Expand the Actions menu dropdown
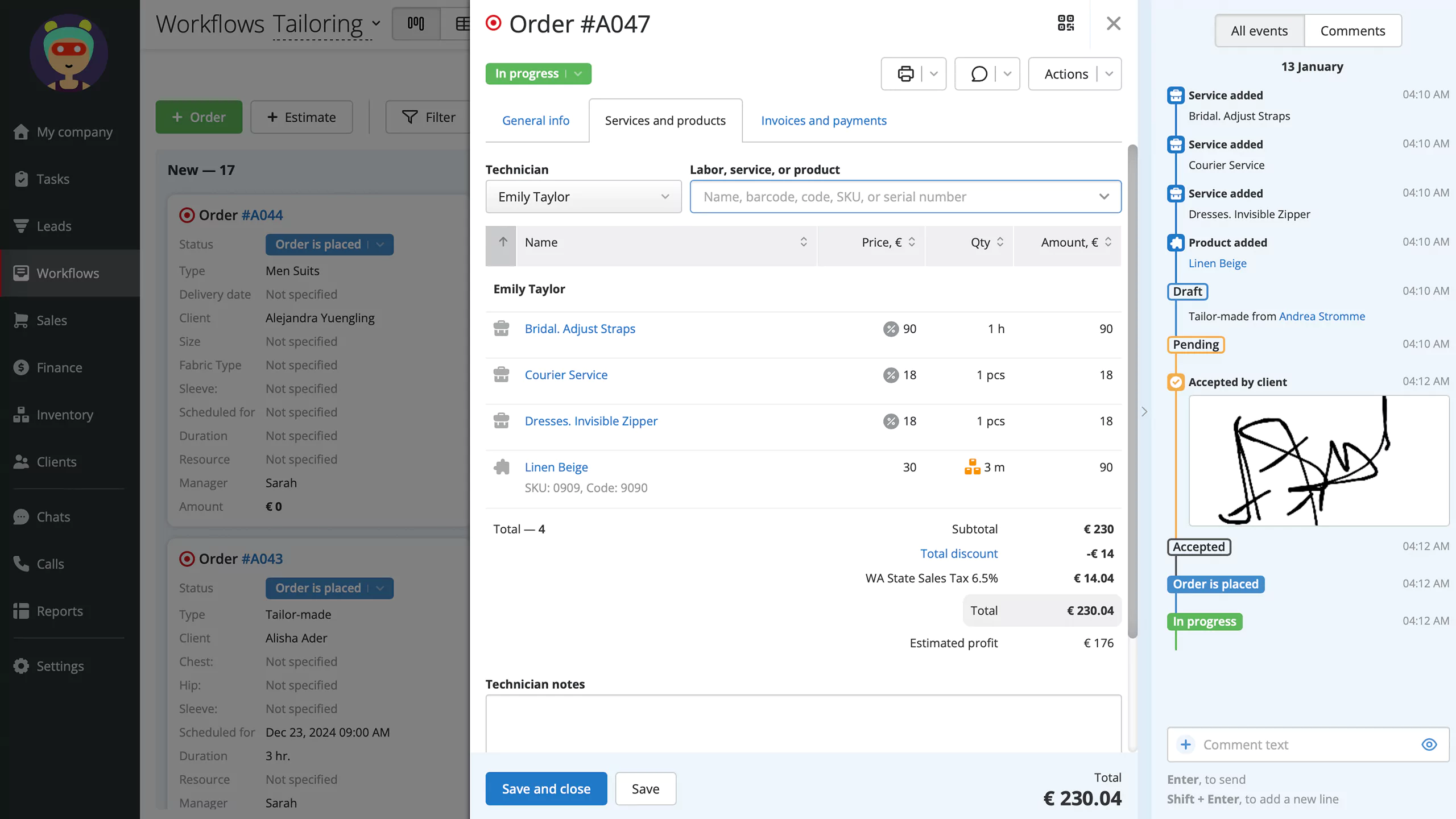The image size is (1456, 819). point(1109,73)
